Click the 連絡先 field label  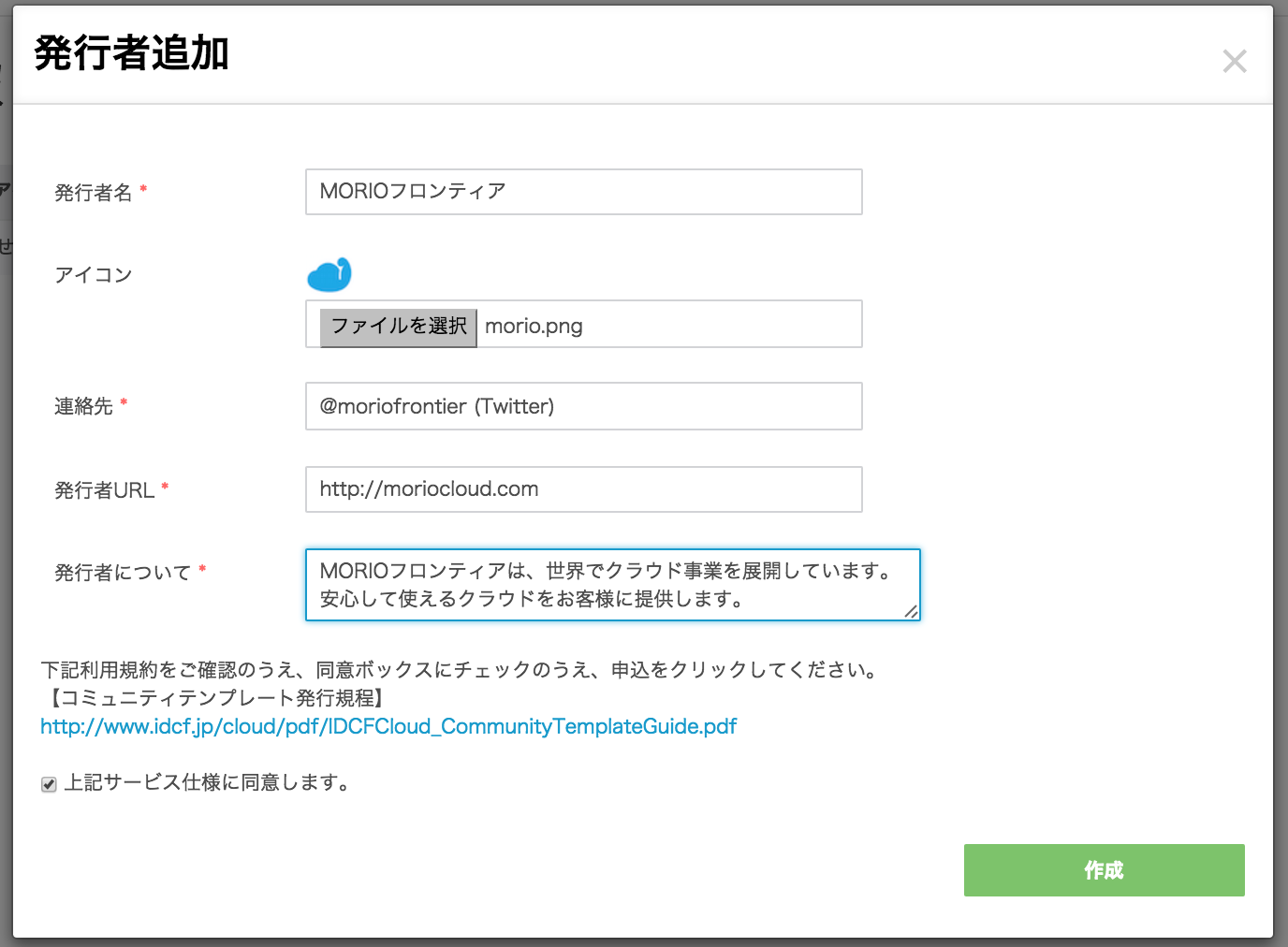pos(83,406)
